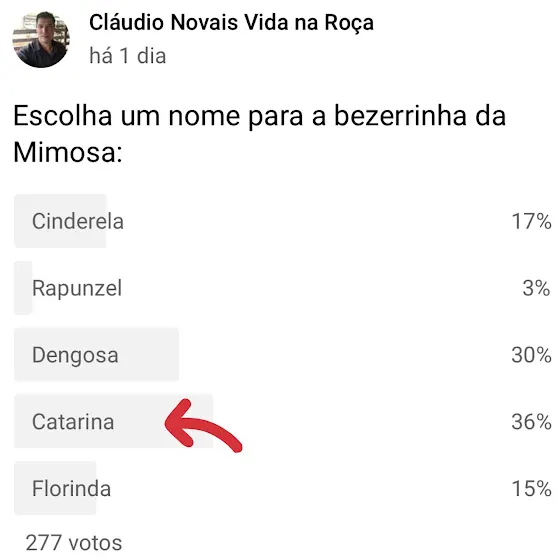
Task: Click the right end of Cinderela's gray bar
Action: pyautogui.click(x=101, y=221)
